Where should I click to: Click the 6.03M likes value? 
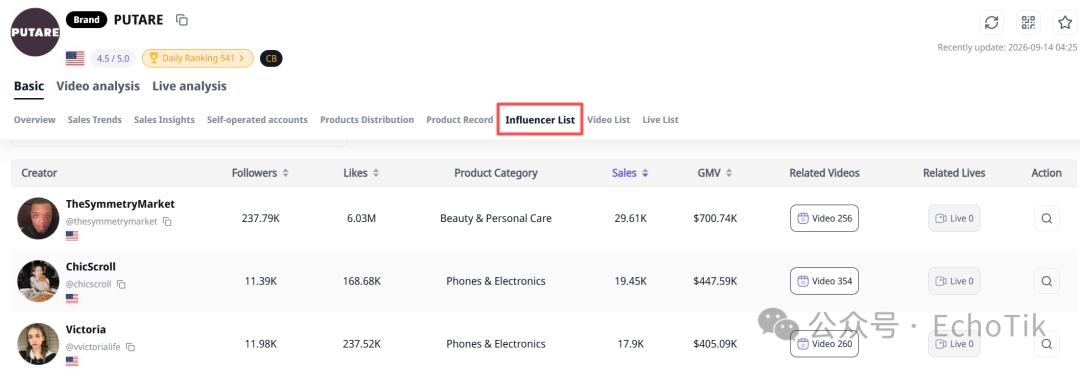click(362, 218)
